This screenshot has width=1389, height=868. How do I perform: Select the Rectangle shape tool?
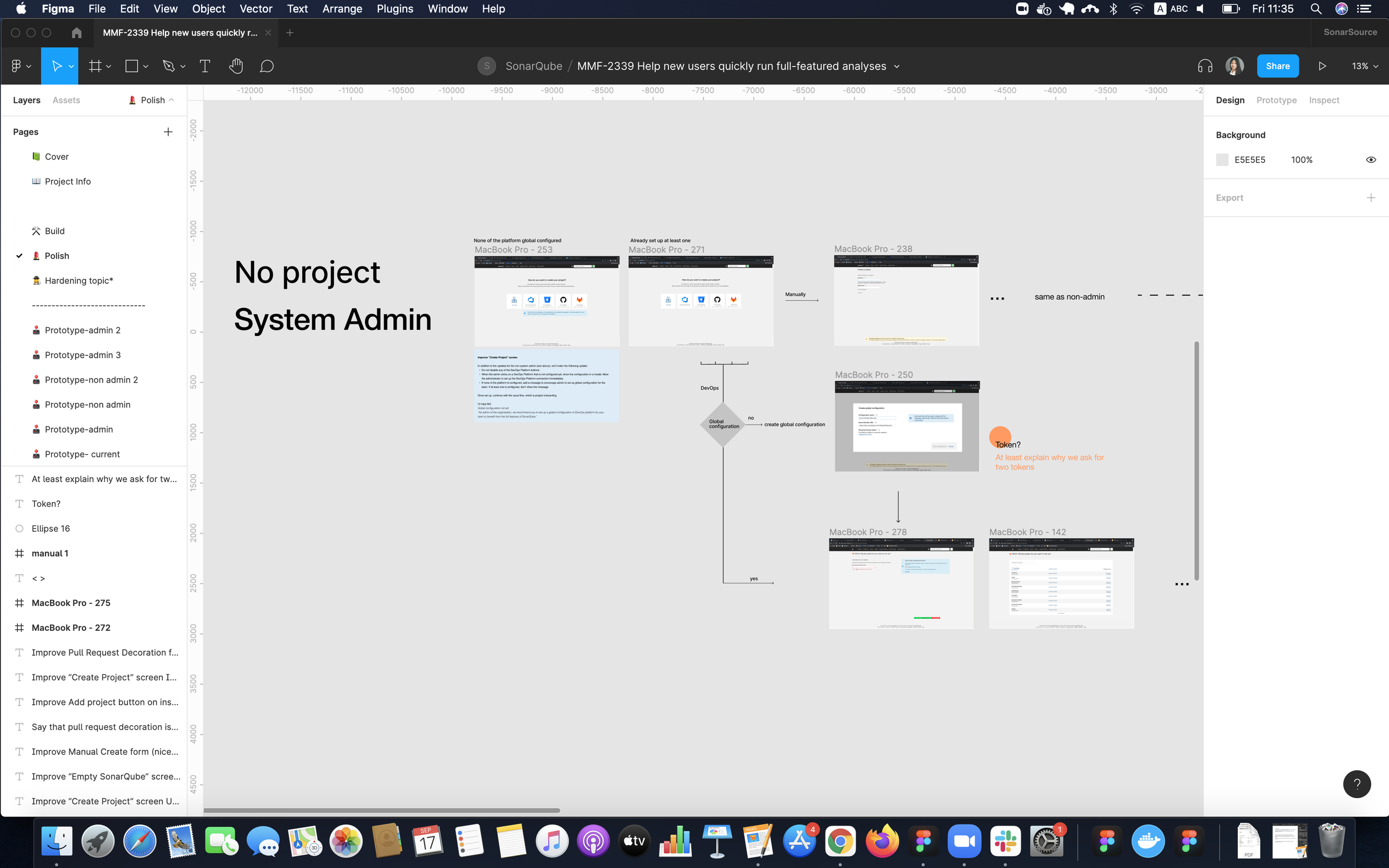point(132,66)
